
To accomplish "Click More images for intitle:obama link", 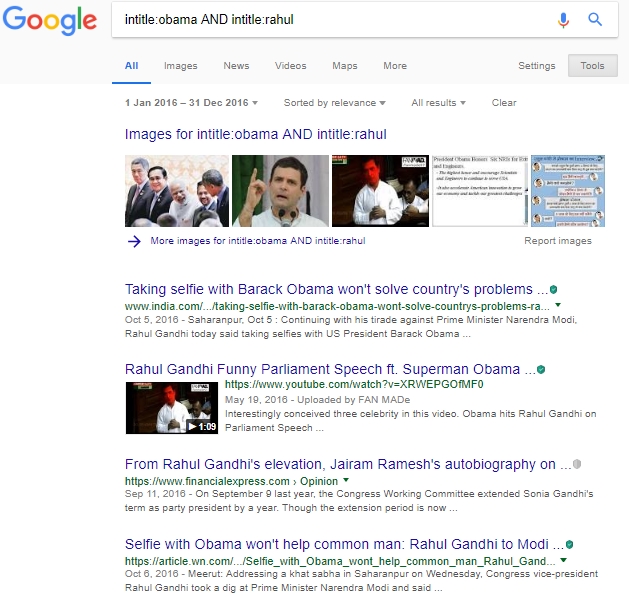I will tap(258, 241).
